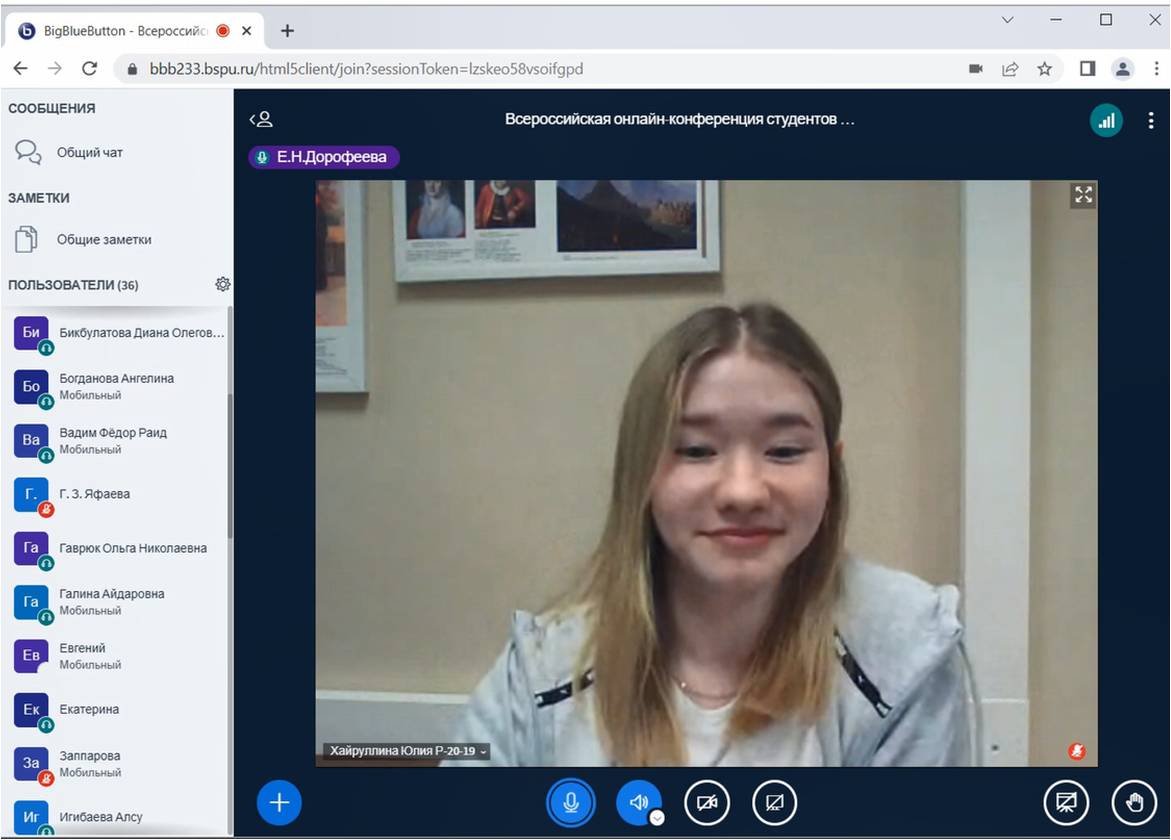1171x840 pixels.
Task: Toggle the microphone mute button
Action: click(571, 802)
